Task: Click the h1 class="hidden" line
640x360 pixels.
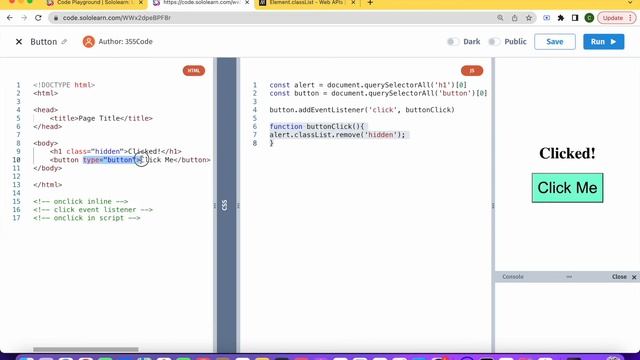Action: click(116, 151)
